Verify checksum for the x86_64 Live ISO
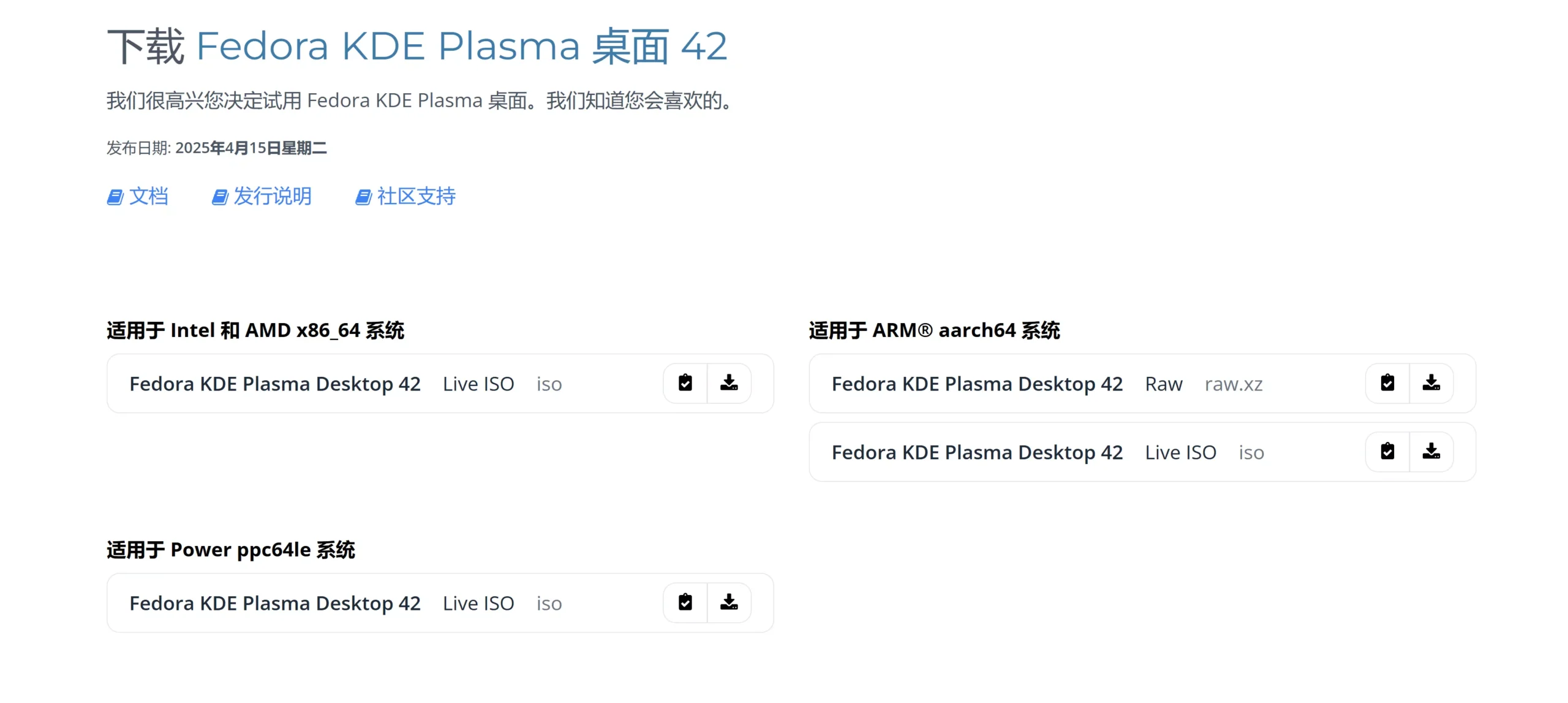This screenshot has height=703, width=1568. pos(685,383)
